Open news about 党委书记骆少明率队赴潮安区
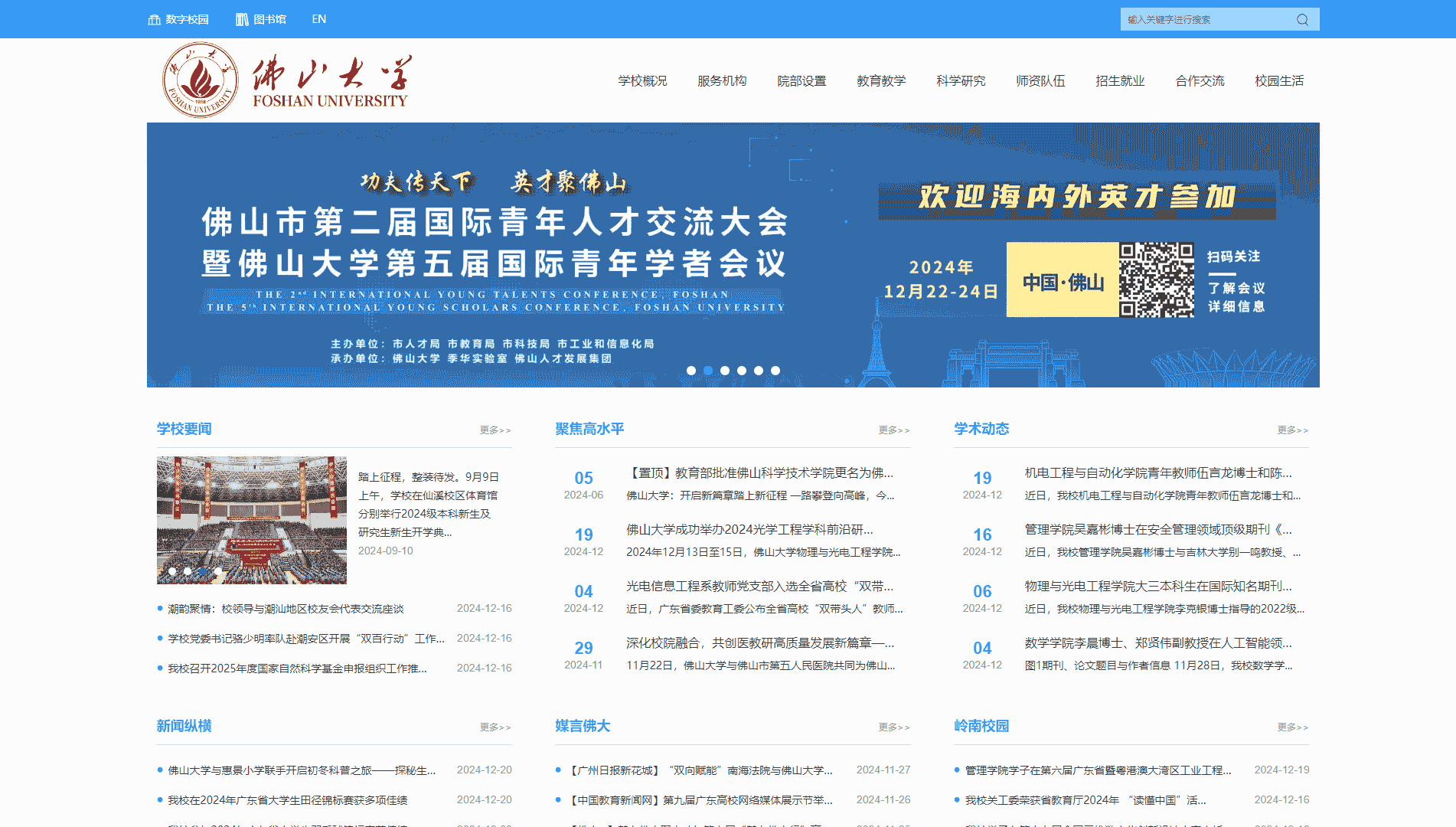1456x827 pixels. tap(306, 639)
